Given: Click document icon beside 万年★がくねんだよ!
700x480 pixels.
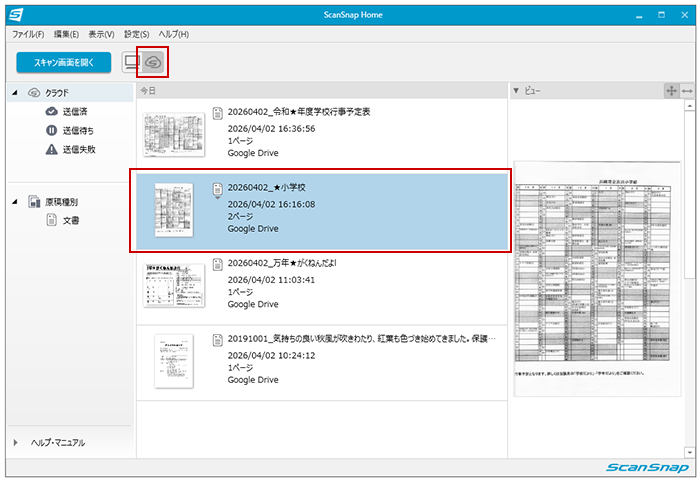Looking at the screenshot, I should [217, 264].
